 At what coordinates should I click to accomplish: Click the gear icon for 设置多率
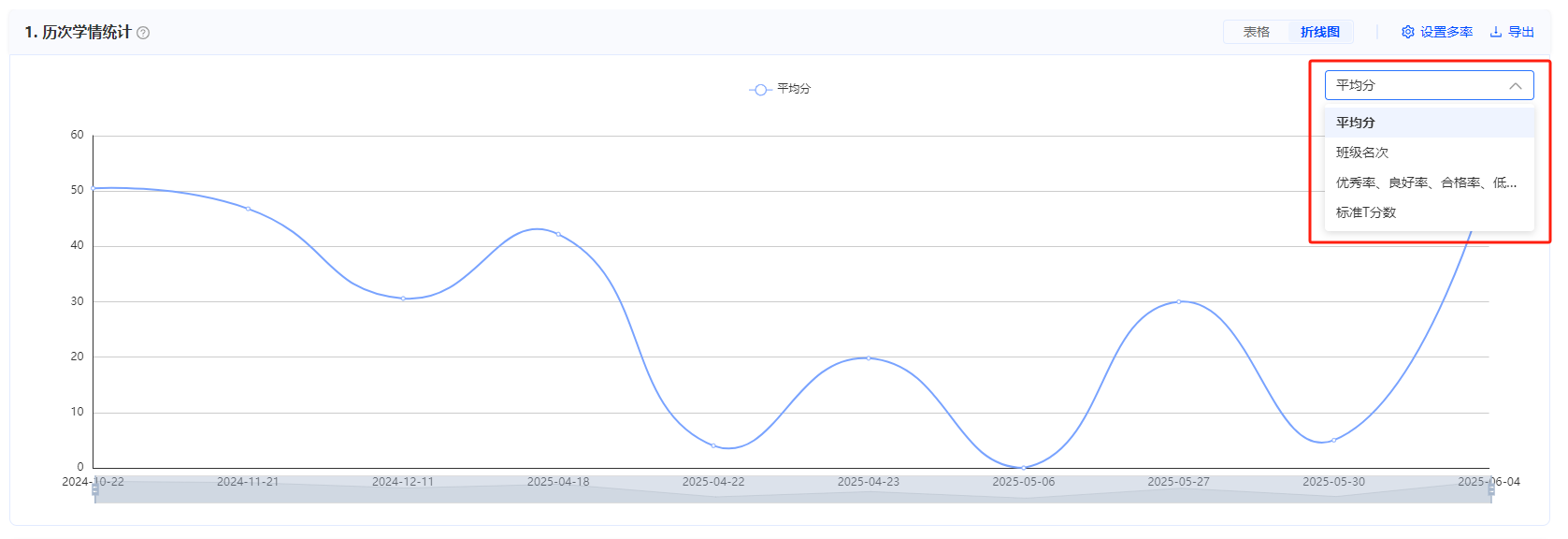point(1408,32)
